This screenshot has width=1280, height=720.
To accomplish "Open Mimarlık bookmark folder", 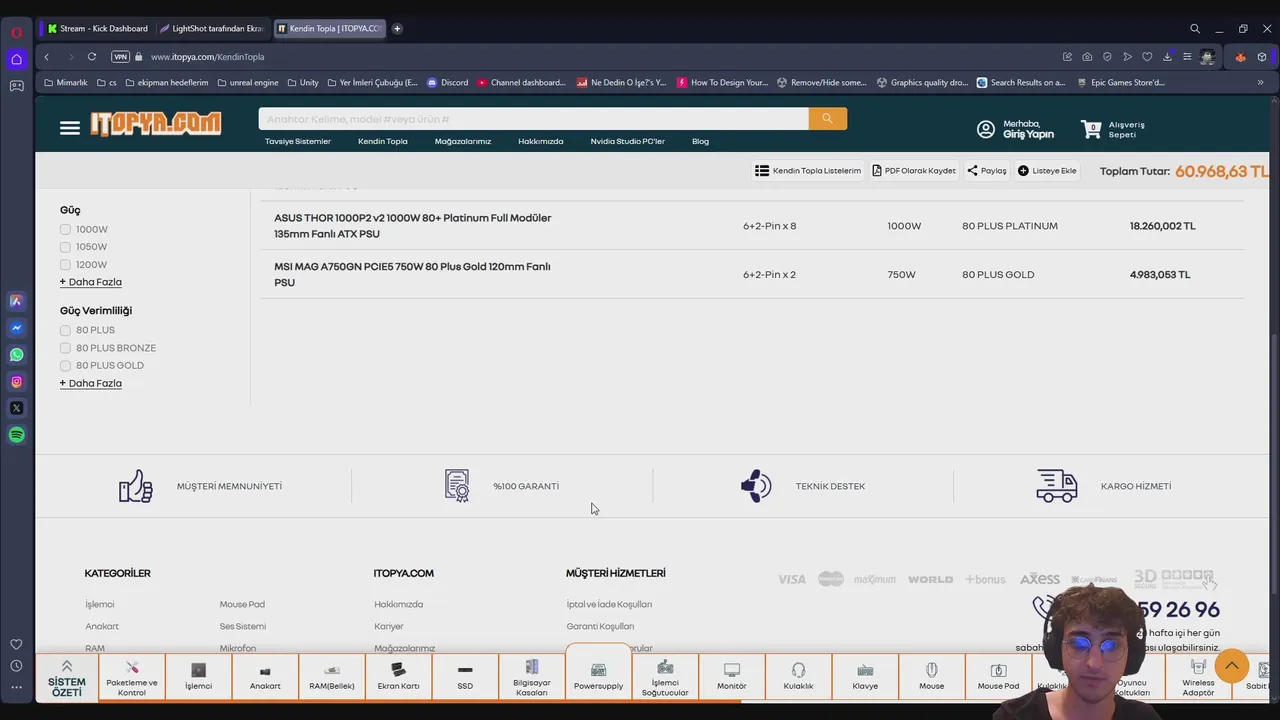I will pyautogui.click(x=65, y=83).
